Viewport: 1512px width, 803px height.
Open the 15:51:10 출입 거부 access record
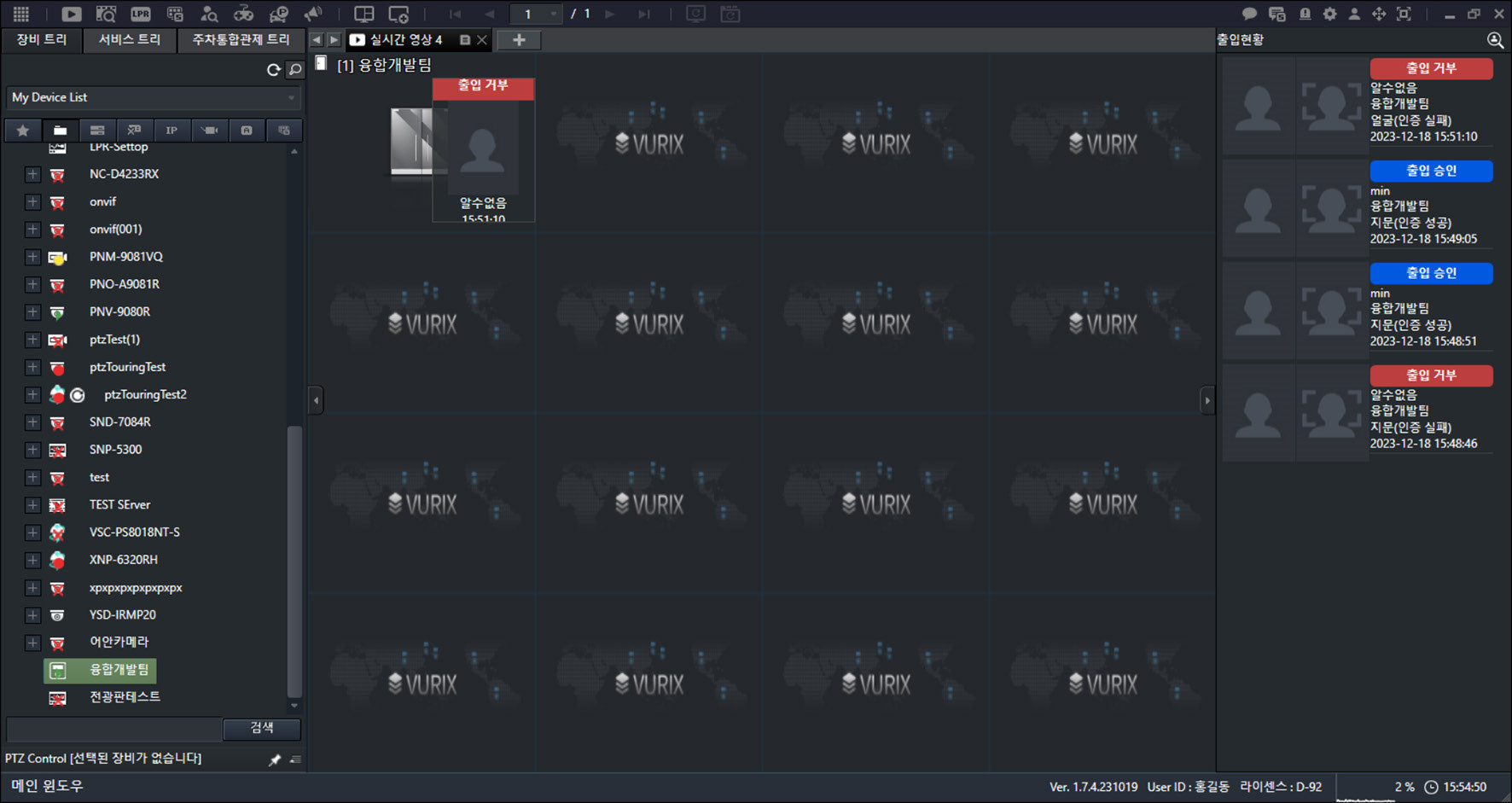(1358, 105)
